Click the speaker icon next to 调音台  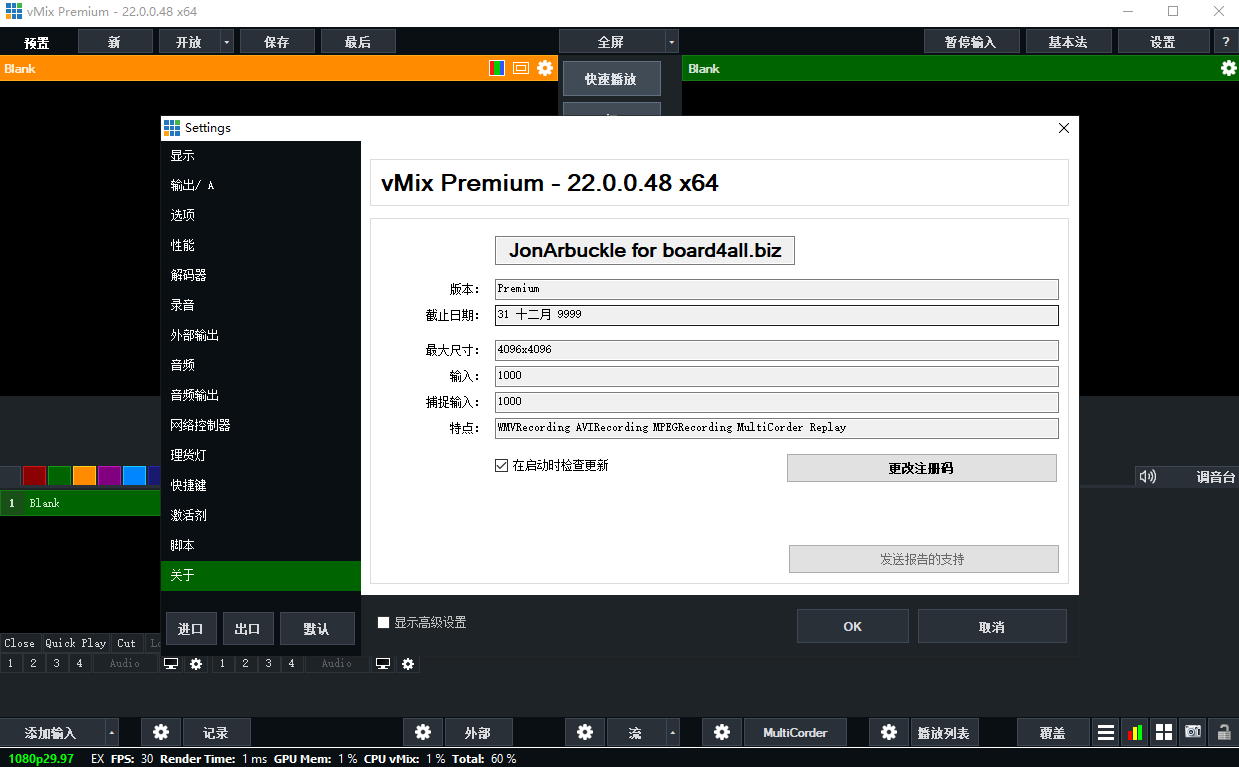[x=1148, y=477]
